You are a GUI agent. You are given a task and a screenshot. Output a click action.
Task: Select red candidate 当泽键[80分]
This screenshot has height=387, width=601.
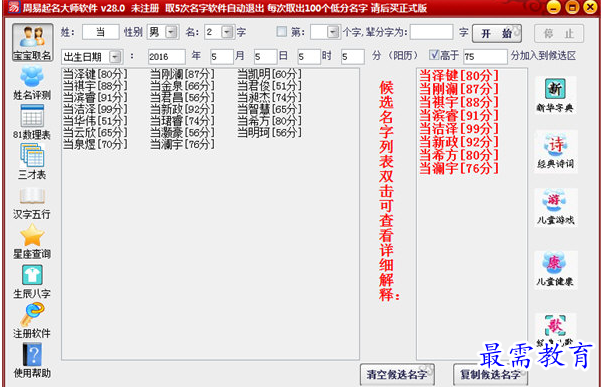(x=459, y=75)
